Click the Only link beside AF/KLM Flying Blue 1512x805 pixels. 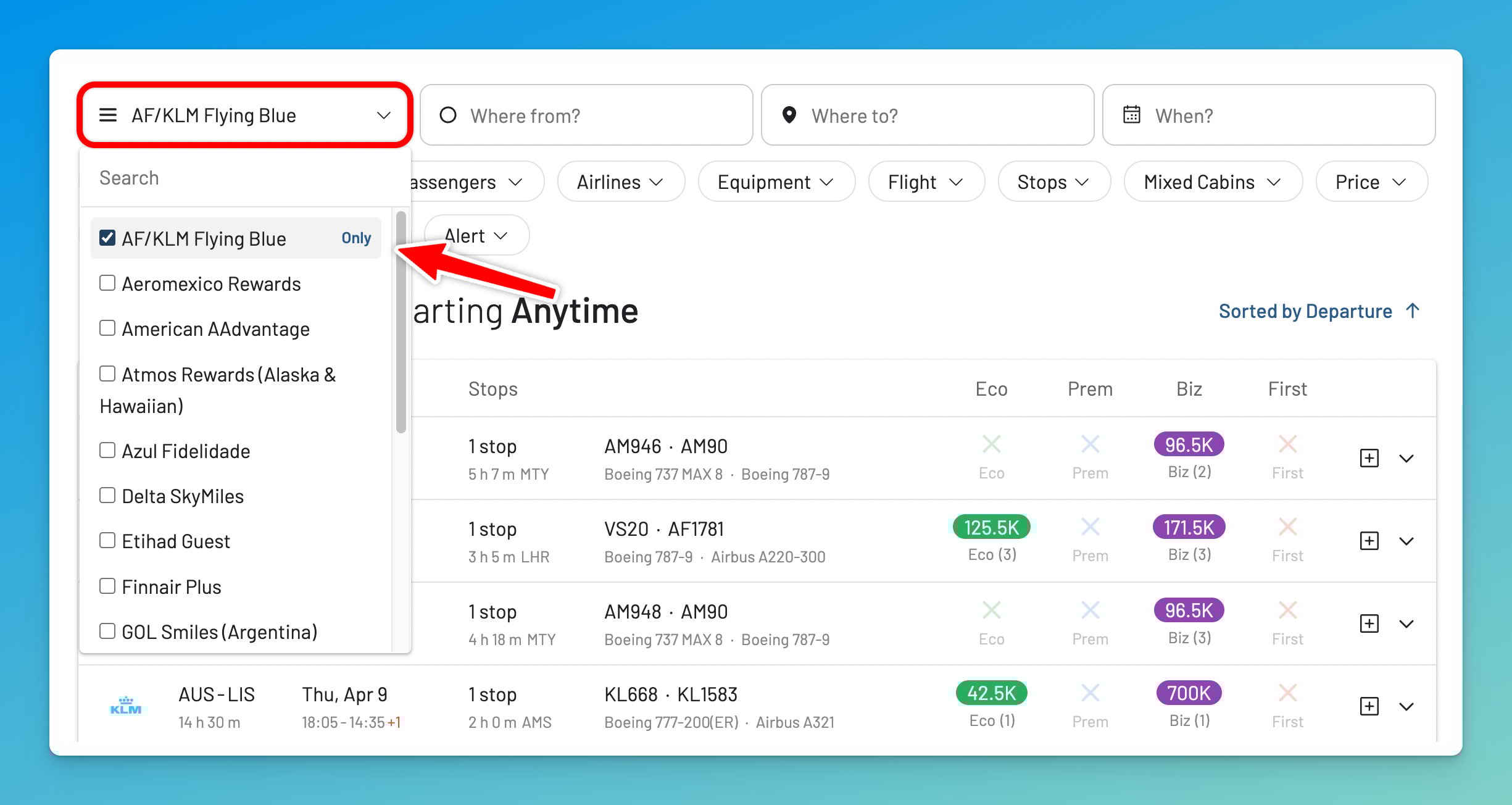click(356, 238)
